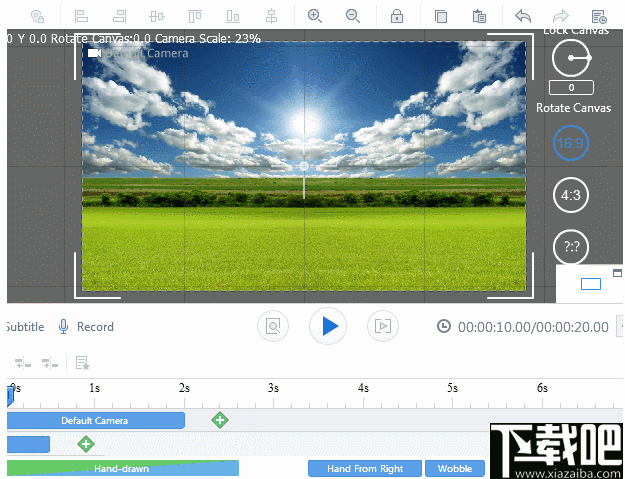Redo the last action

click(x=560, y=16)
